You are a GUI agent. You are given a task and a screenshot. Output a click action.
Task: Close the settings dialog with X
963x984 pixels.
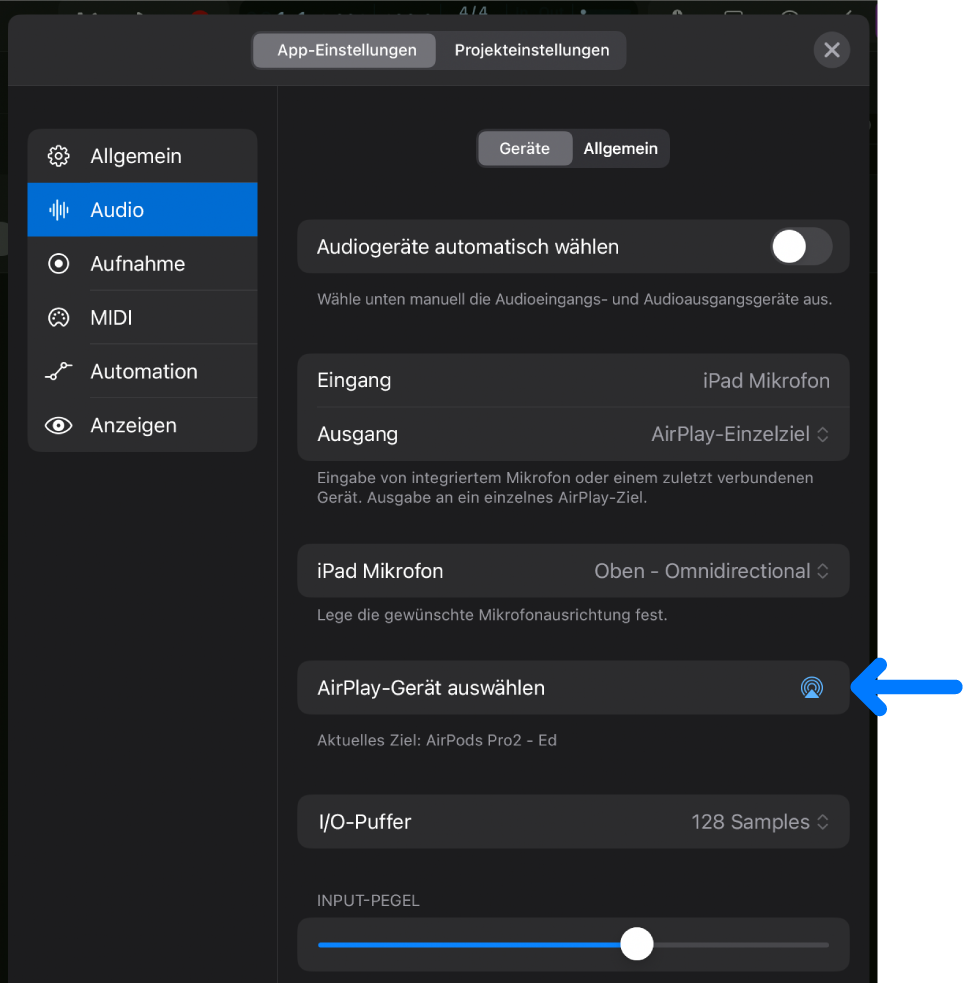(831, 50)
